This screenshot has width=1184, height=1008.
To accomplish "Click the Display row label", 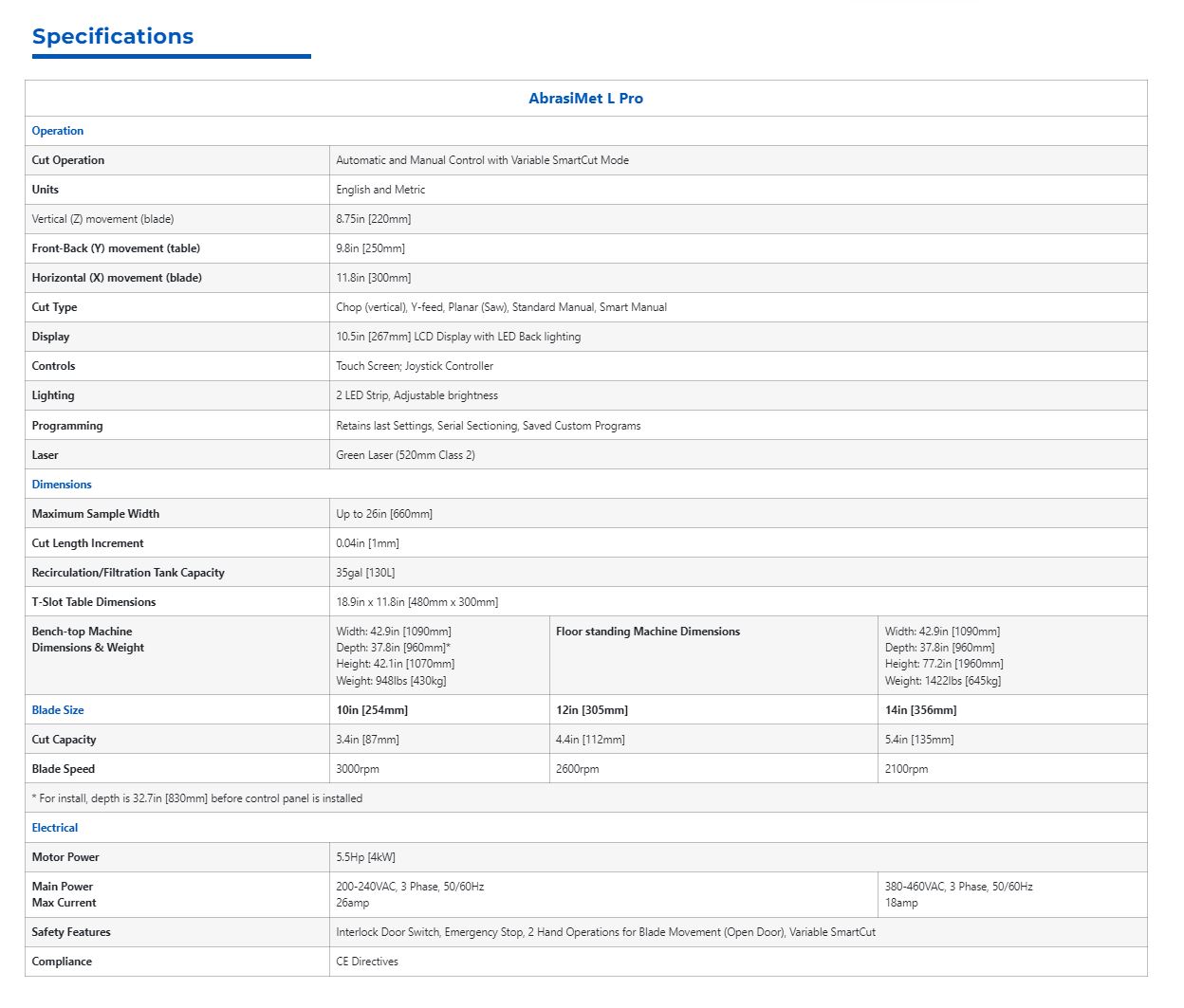I will tap(51, 337).
